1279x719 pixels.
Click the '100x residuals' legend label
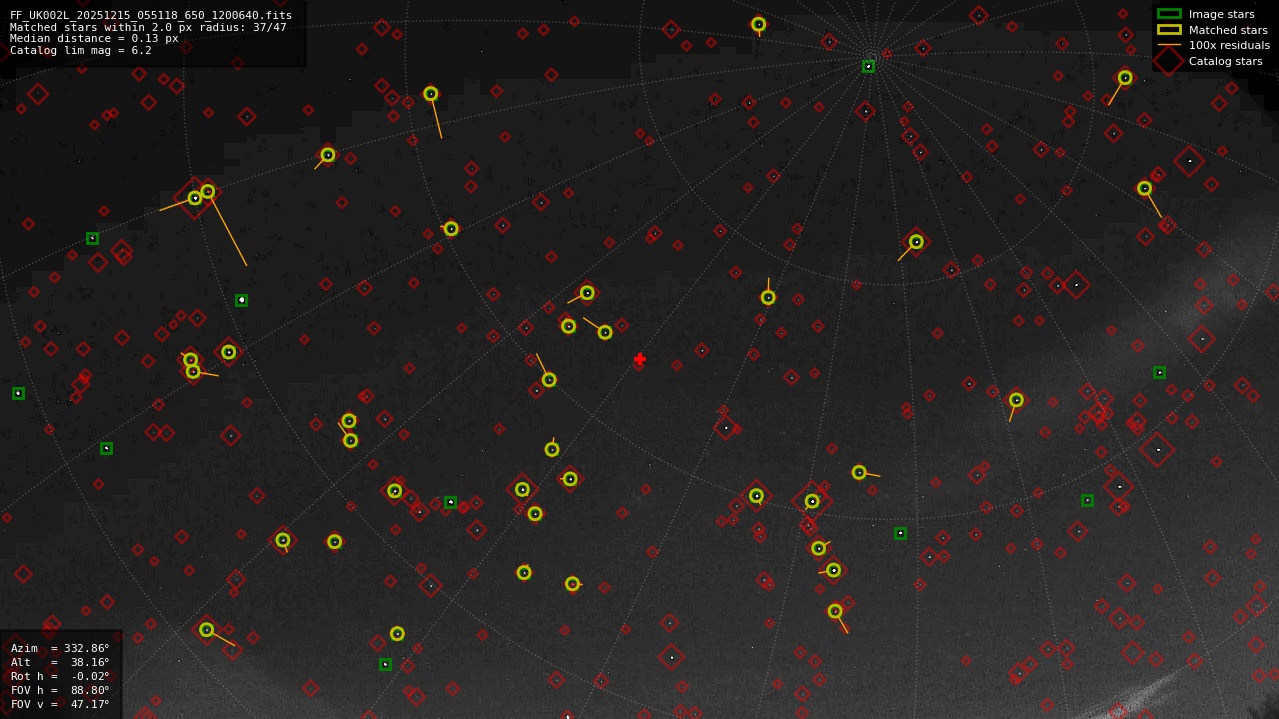point(1229,45)
